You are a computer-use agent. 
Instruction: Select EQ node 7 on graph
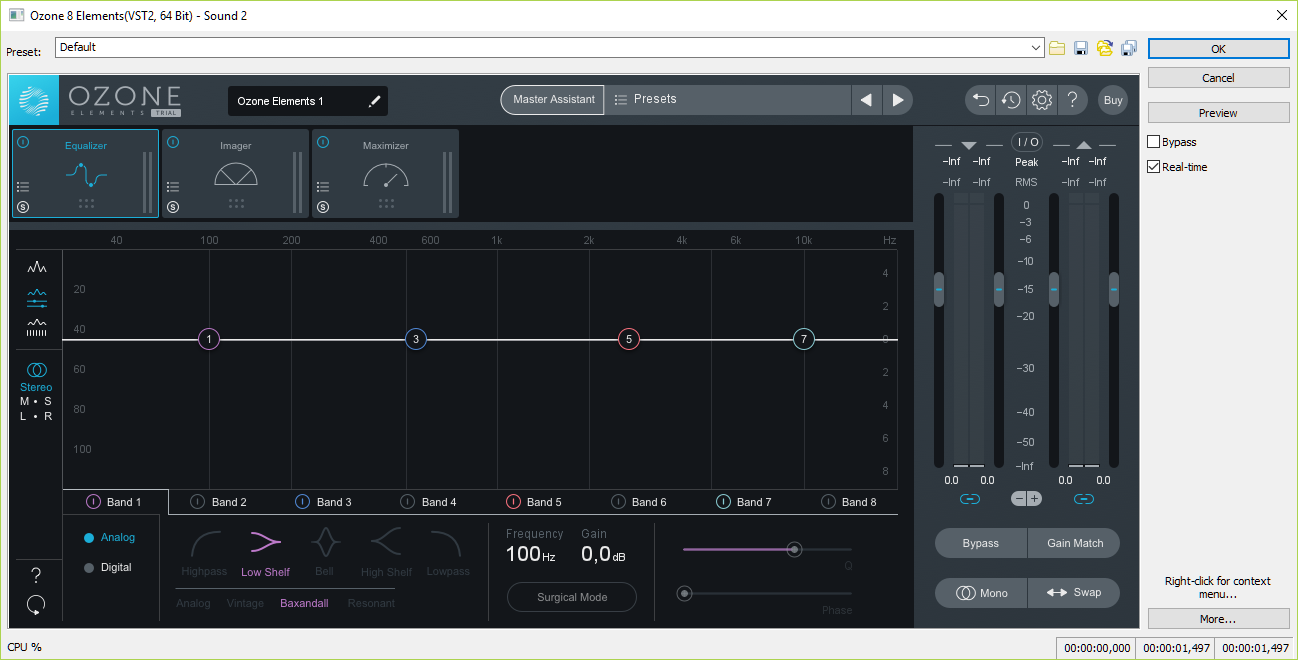(804, 339)
